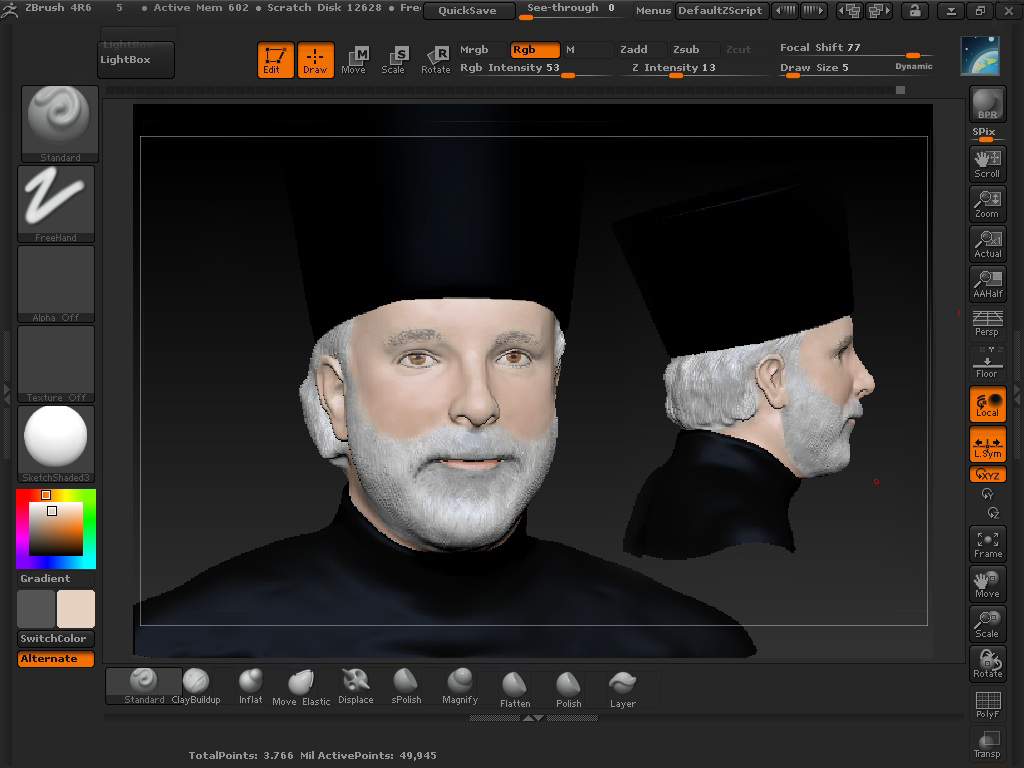Choose the Inflat brush
Screen dimensions: 1024x768
(250, 686)
